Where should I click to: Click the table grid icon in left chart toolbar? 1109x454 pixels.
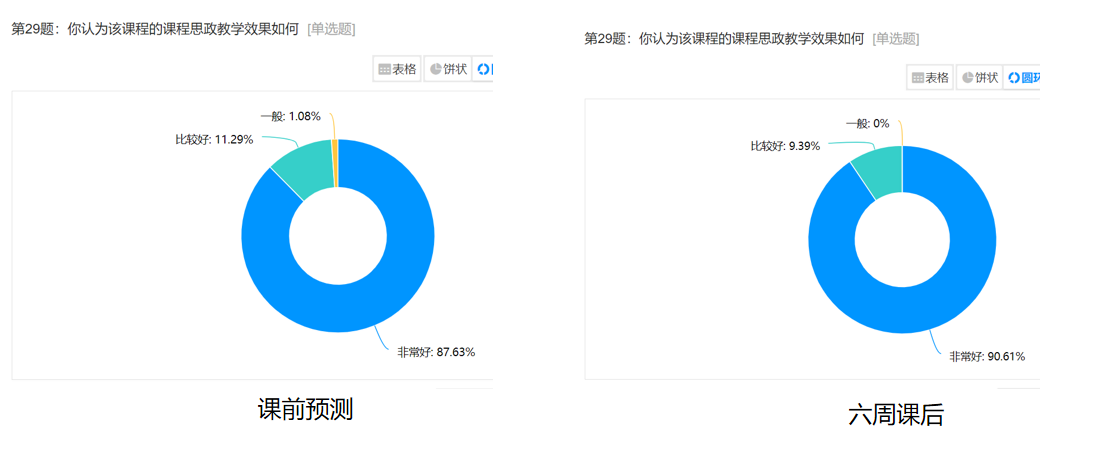[384, 70]
